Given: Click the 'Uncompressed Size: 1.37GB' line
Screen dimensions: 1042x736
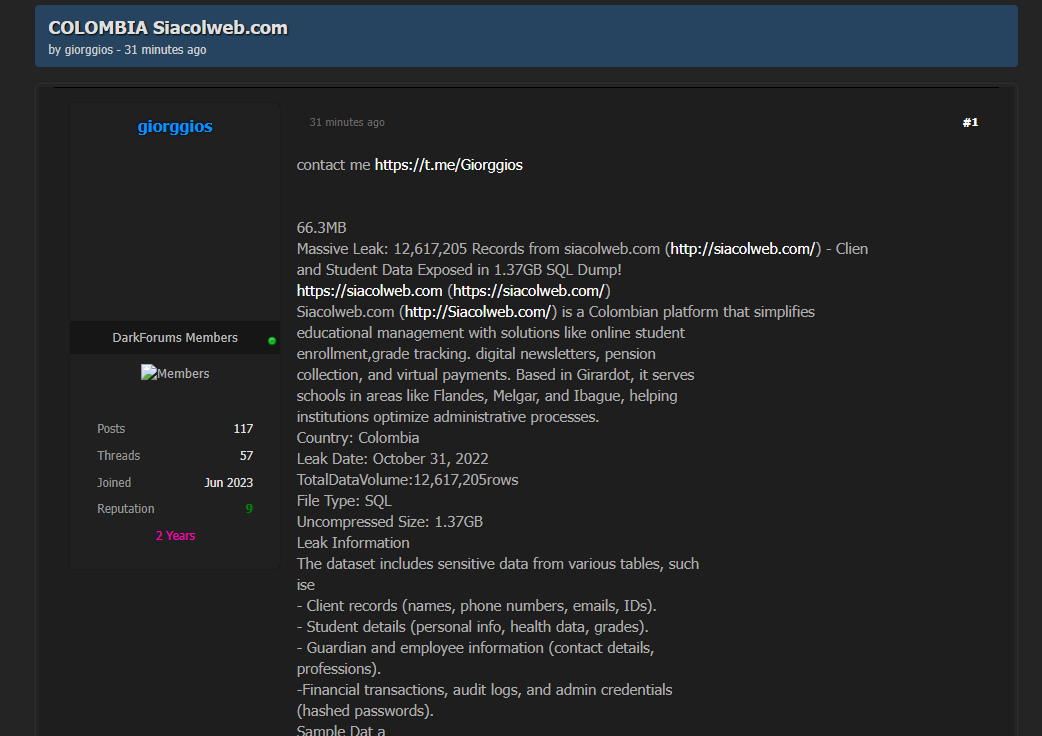Looking at the screenshot, I should pyautogui.click(x=390, y=522).
